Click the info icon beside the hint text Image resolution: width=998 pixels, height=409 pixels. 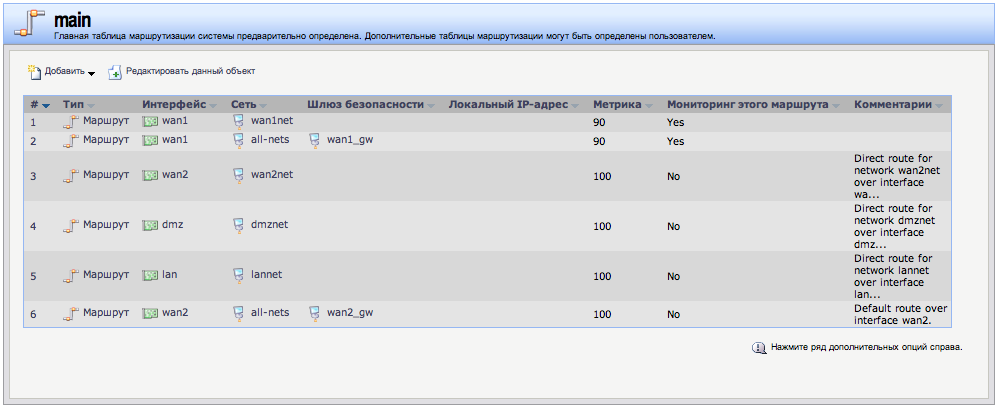coord(758,348)
